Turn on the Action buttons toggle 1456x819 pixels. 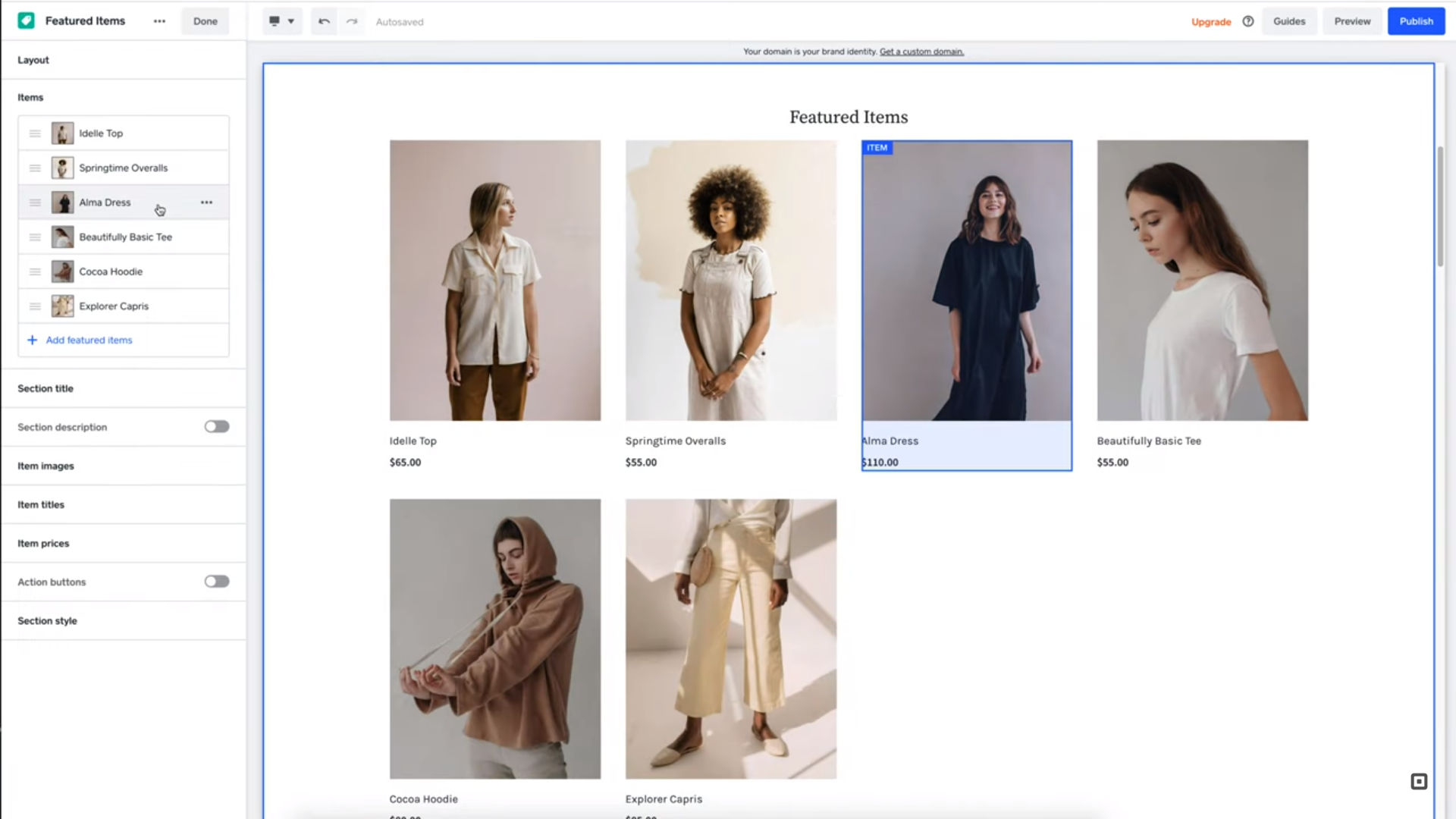[x=217, y=582]
